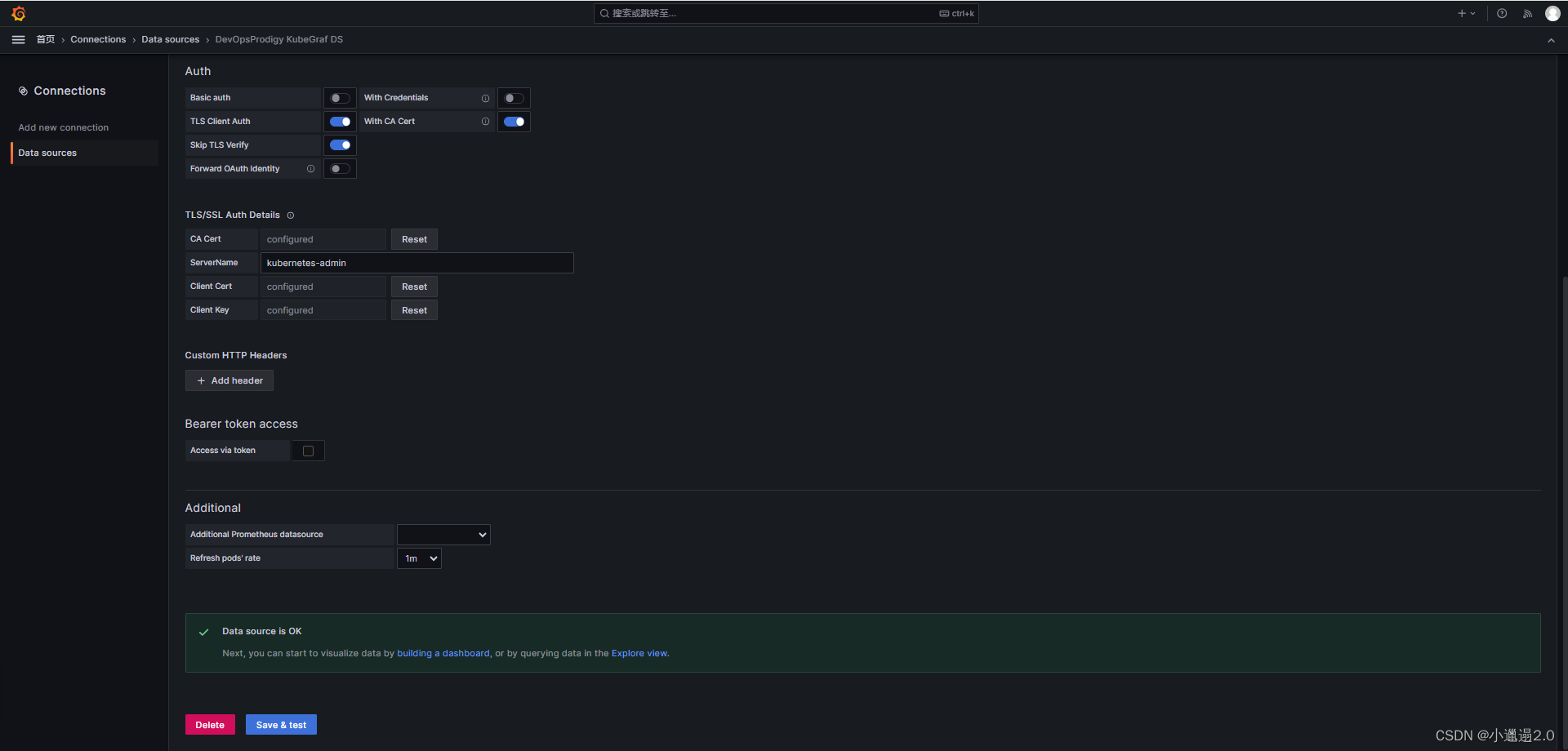Disable TLS Client Auth switch
Screen dimensions: 1568x751
pos(340,122)
